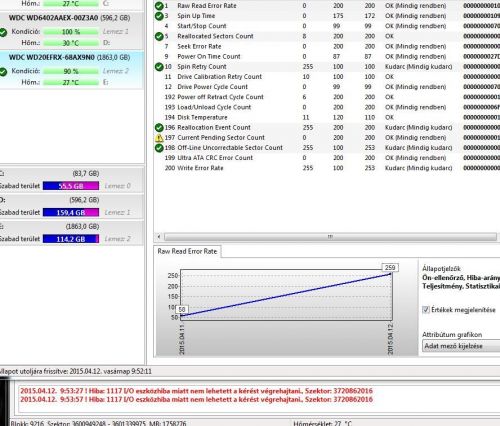
Task: Click the last refresh status text 9:52:11
Action: (x=75, y=371)
